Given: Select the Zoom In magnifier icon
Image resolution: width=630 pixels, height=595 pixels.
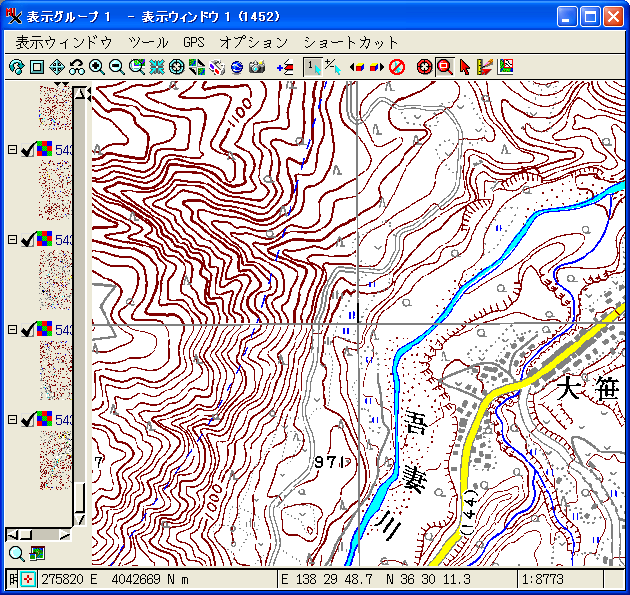Looking at the screenshot, I should pyautogui.click(x=97, y=67).
